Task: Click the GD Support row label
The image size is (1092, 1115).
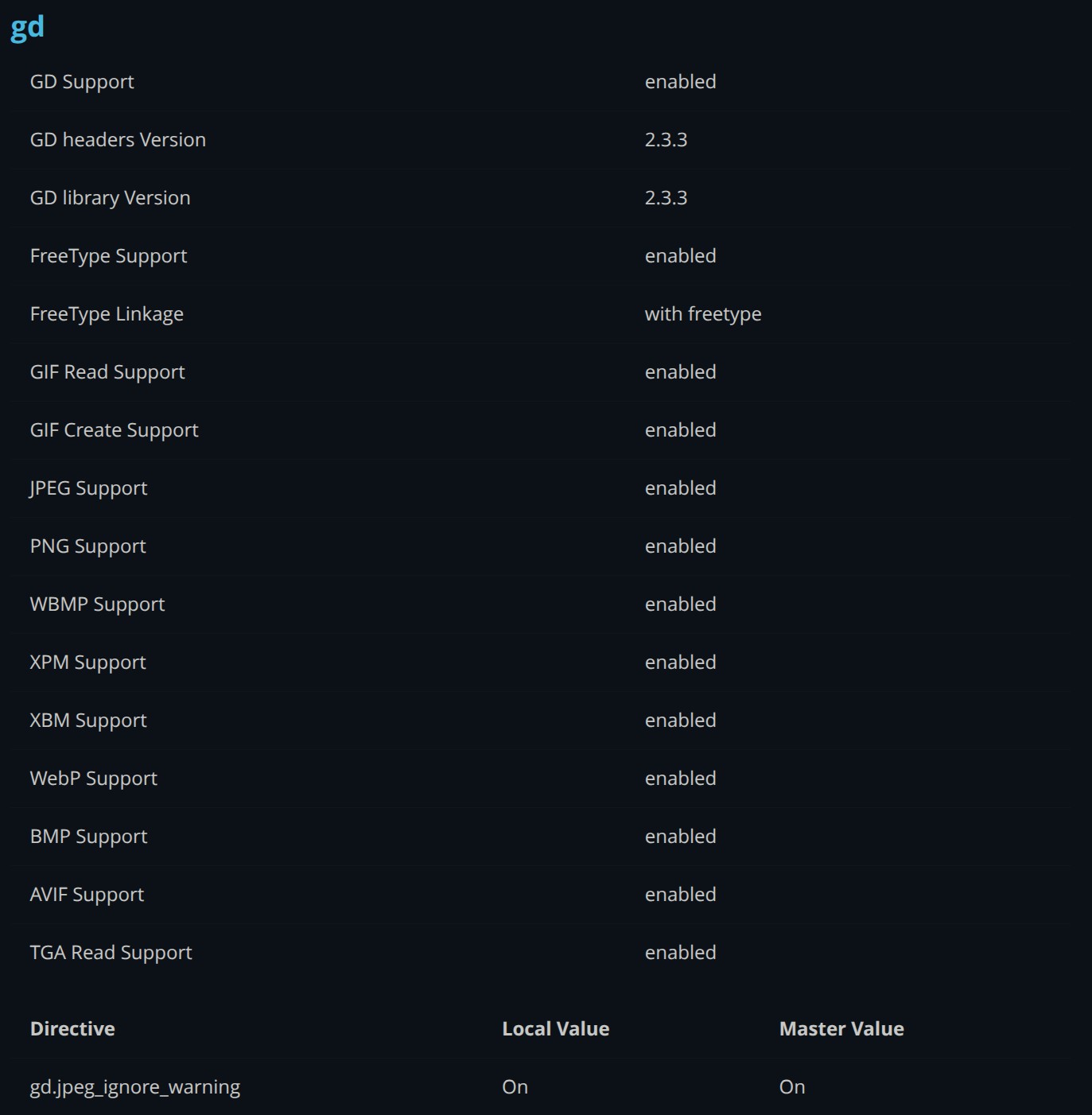Action: (82, 82)
